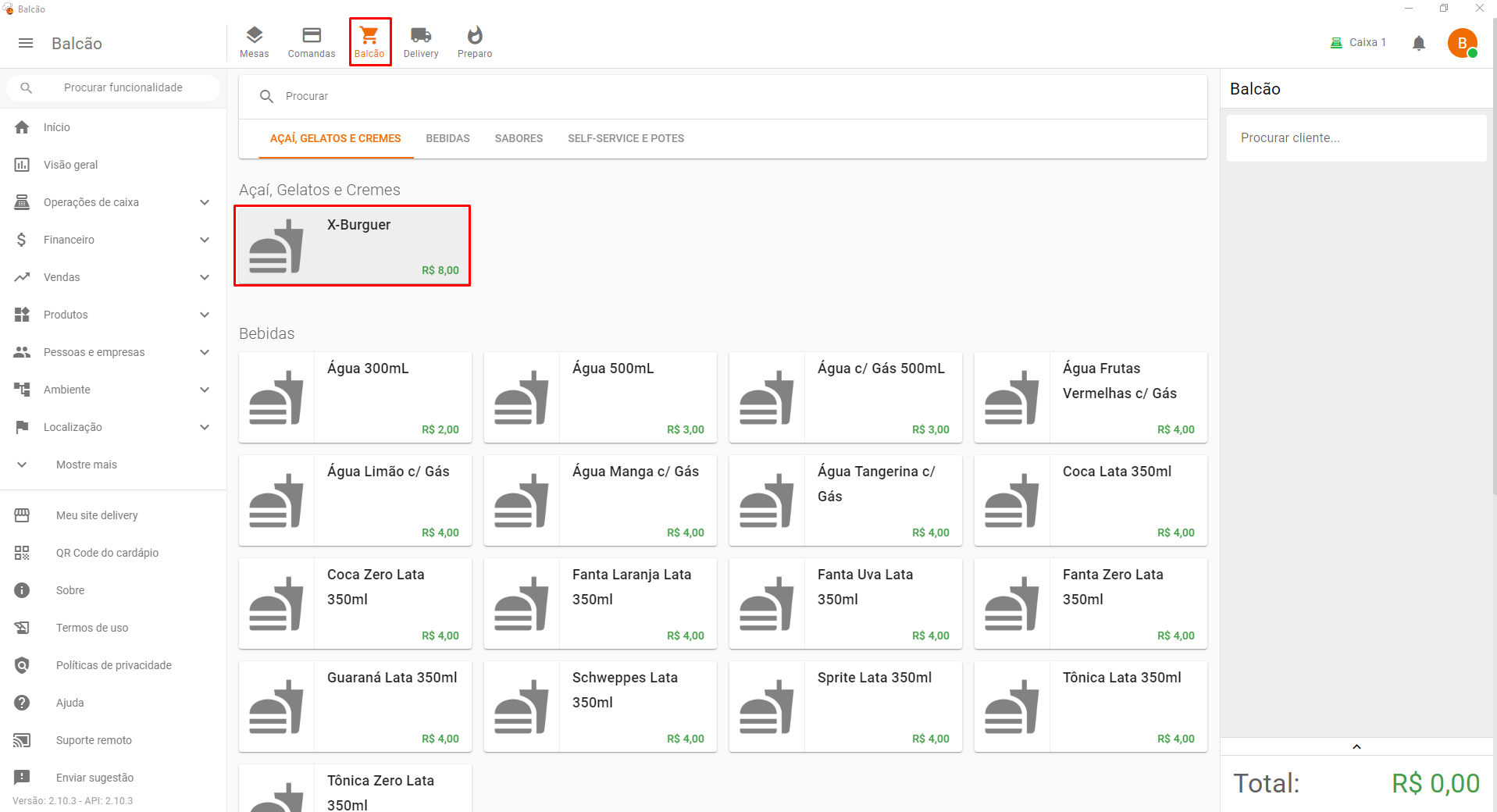The width and height of the screenshot is (1497, 812).
Task: Click the Pessoas e empresas icon
Action: click(x=22, y=352)
